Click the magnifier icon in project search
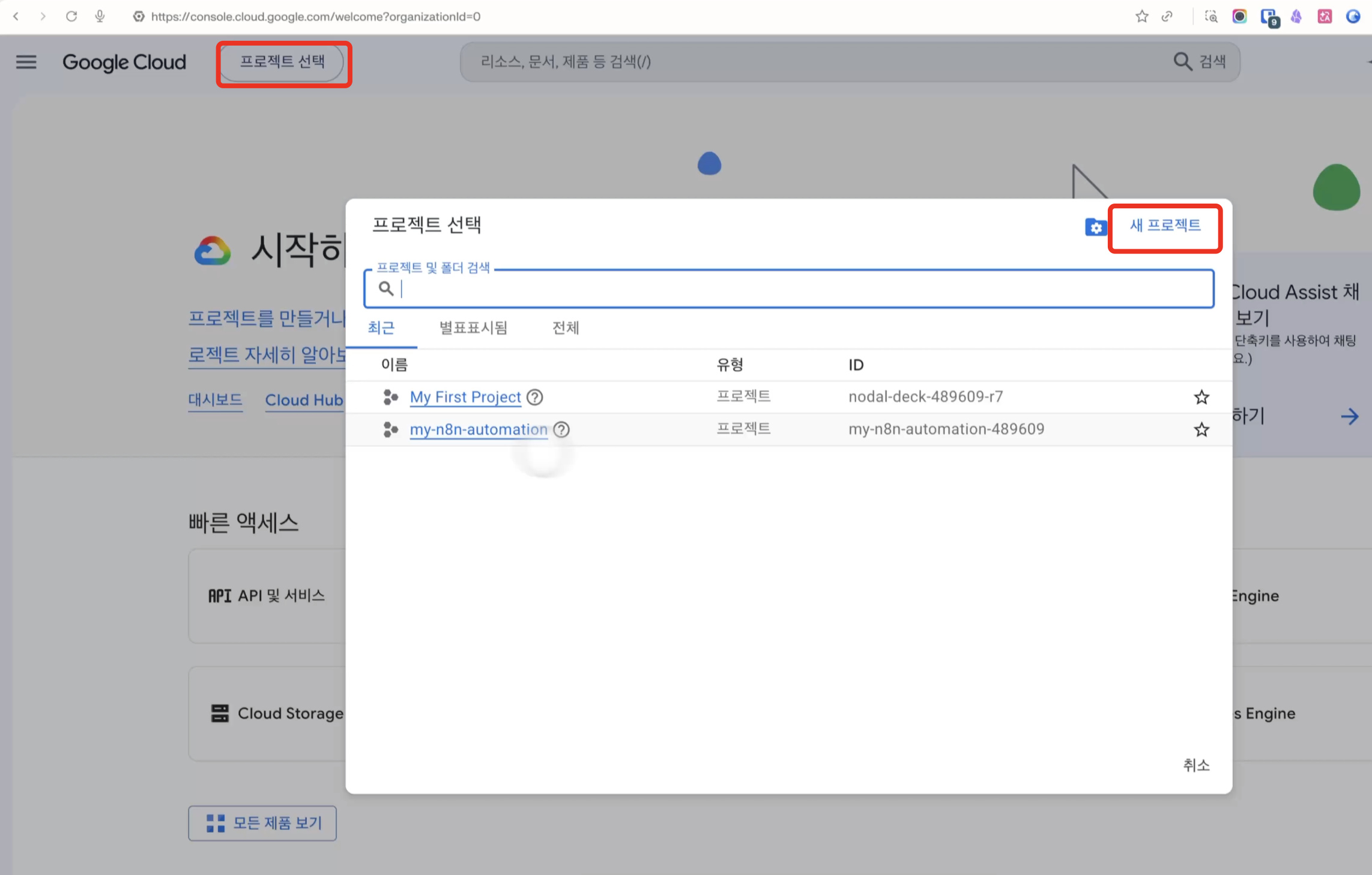This screenshot has width=1372, height=875. [x=386, y=289]
